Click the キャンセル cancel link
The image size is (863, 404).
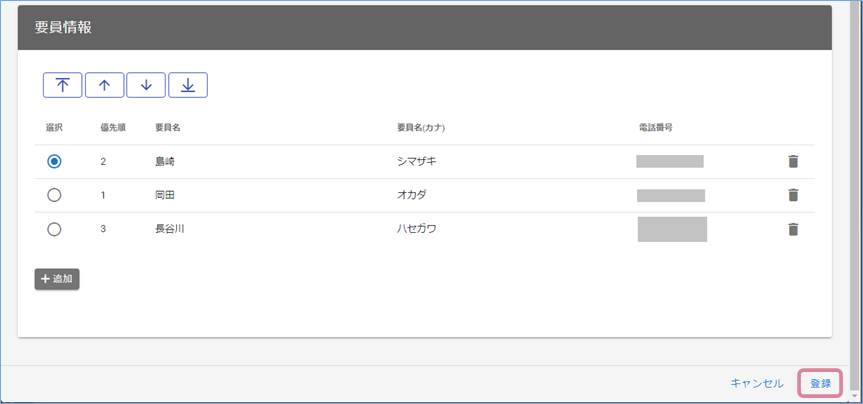757,383
